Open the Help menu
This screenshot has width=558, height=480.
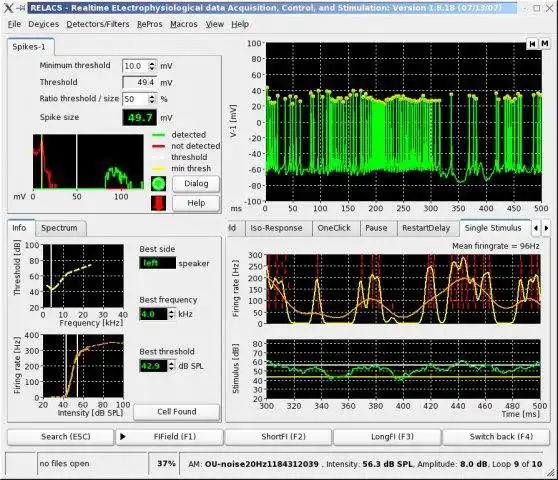tap(240, 24)
